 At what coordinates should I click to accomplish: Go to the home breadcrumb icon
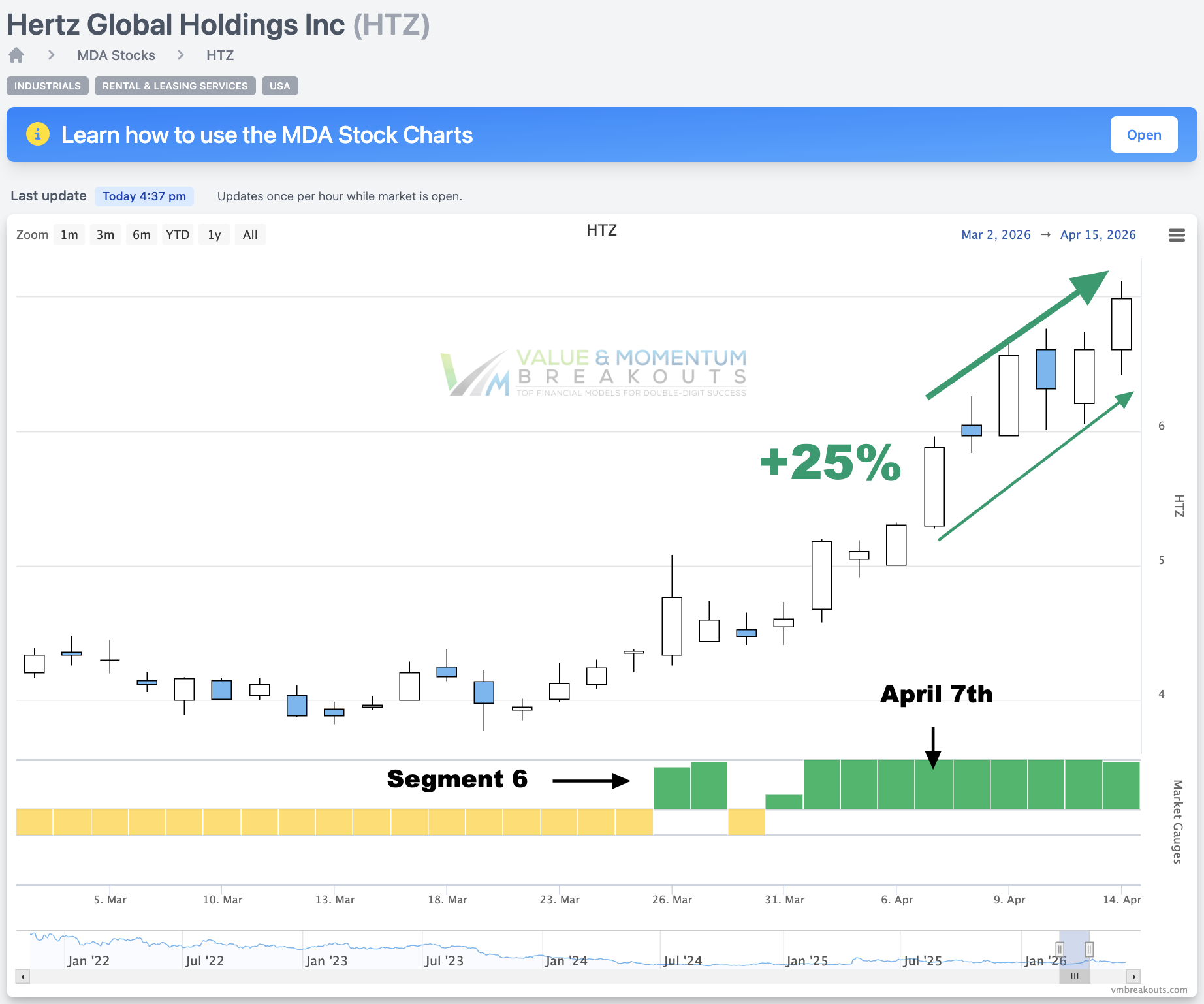(16, 55)
